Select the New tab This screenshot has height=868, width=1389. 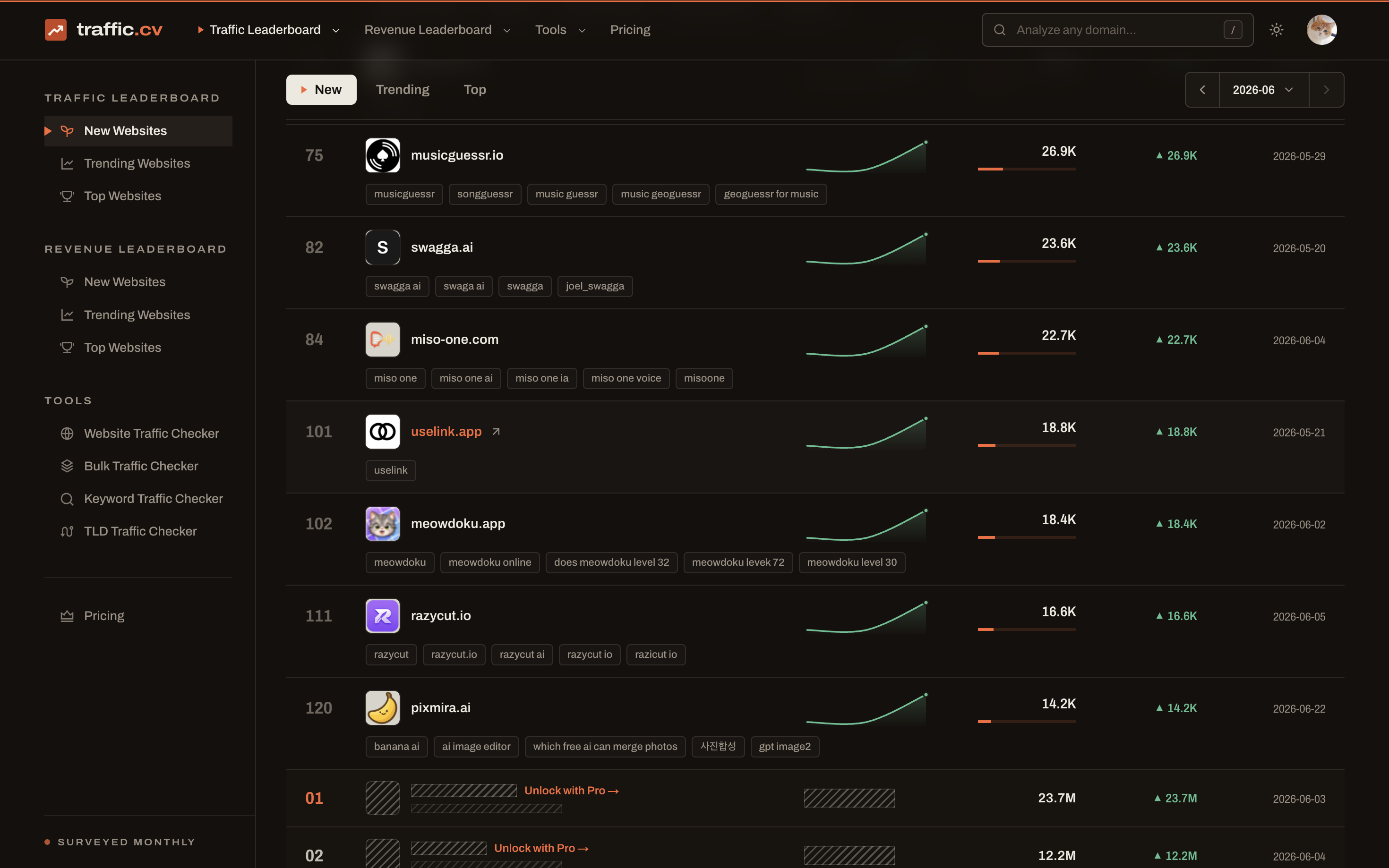click(x=321, y=90)
